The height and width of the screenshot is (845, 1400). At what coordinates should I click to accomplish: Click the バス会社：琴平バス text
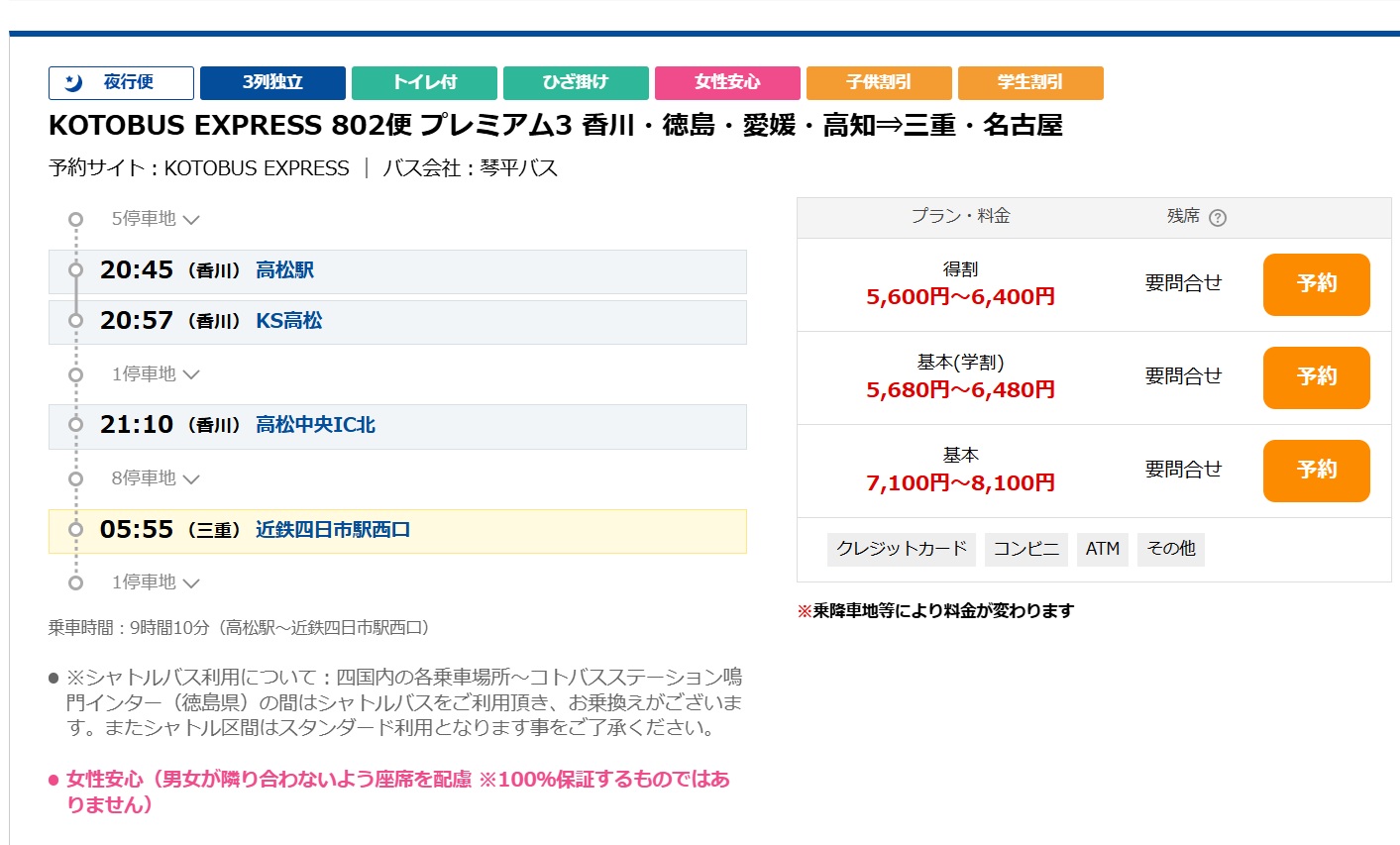click(471, 168)
